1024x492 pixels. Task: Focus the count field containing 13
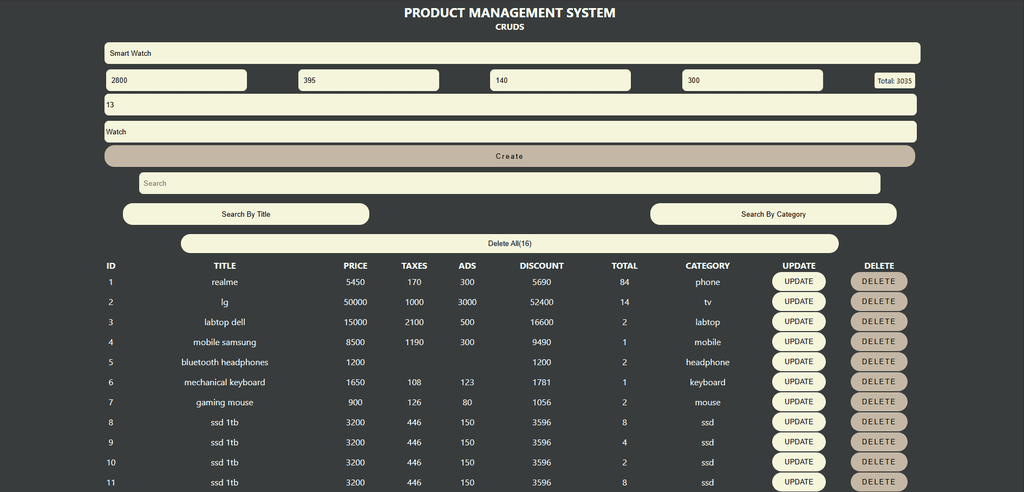tap(510, 104)
